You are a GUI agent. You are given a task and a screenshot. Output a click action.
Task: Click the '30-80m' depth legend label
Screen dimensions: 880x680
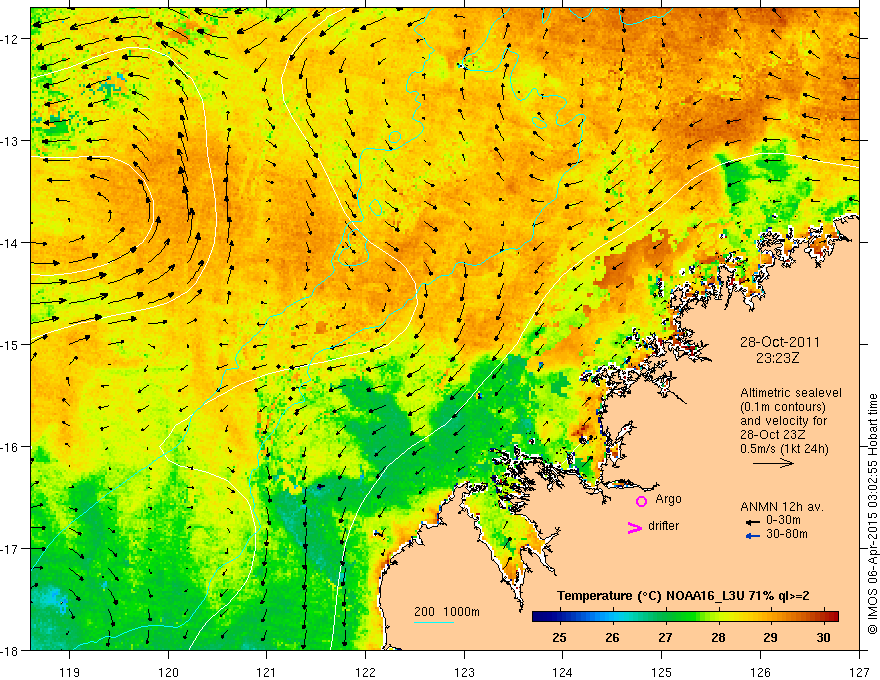pos(787,534)
